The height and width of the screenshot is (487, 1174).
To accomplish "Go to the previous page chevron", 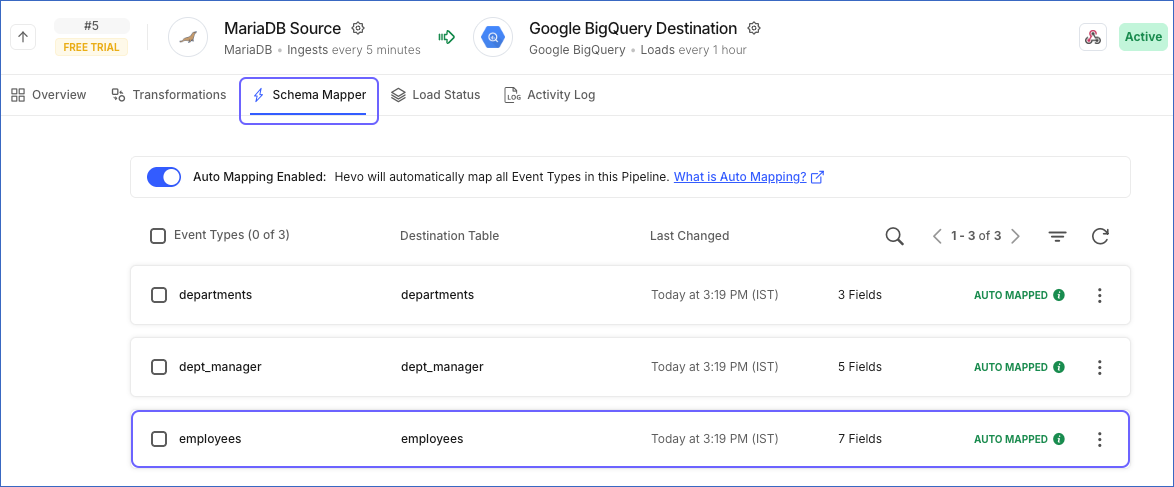I will [x=937, y=236].
